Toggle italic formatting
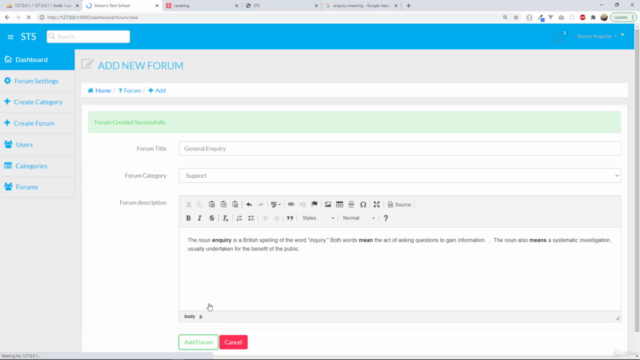 [x=200, y=218]
